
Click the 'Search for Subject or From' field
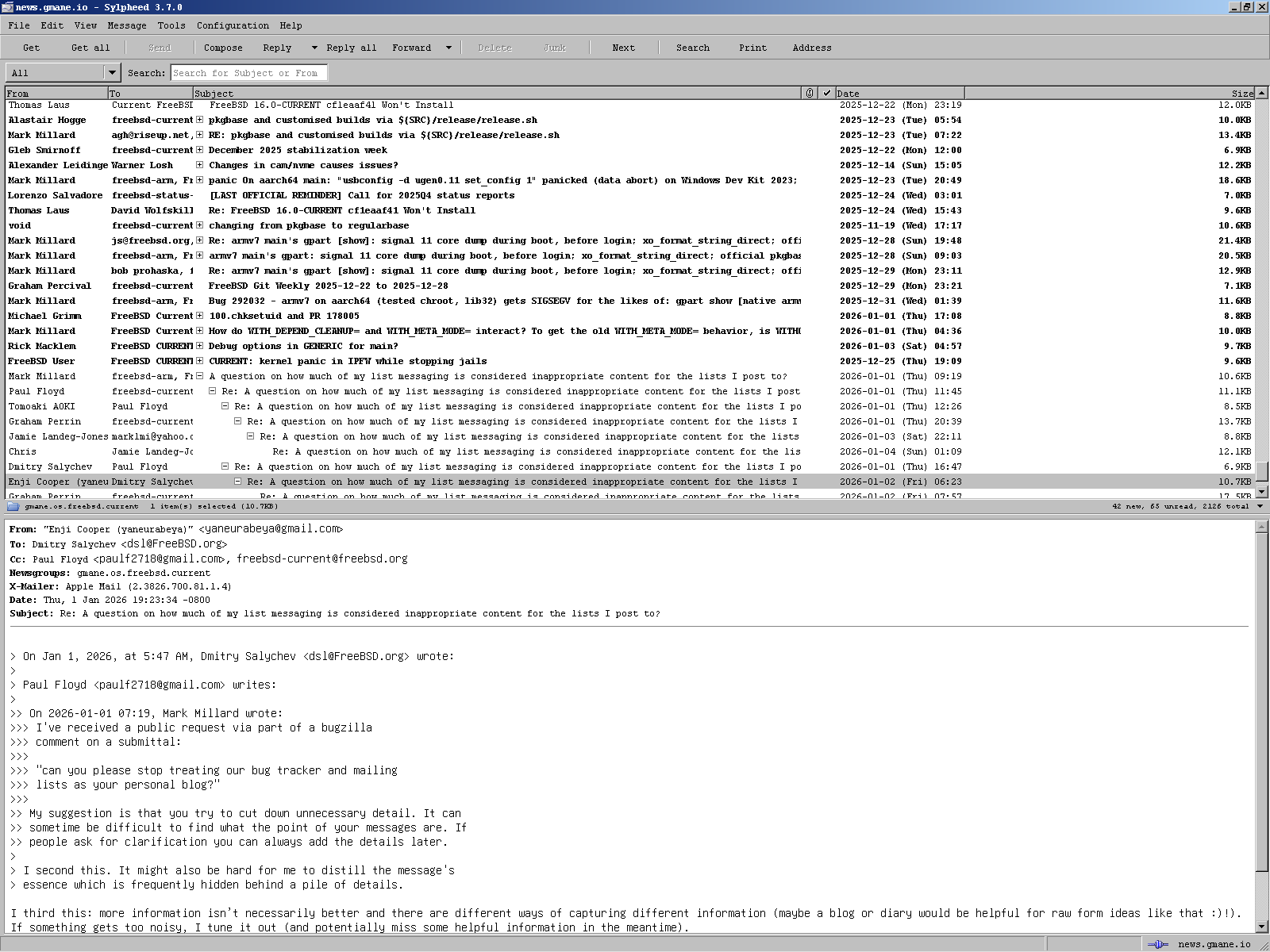tap(248, 73)
